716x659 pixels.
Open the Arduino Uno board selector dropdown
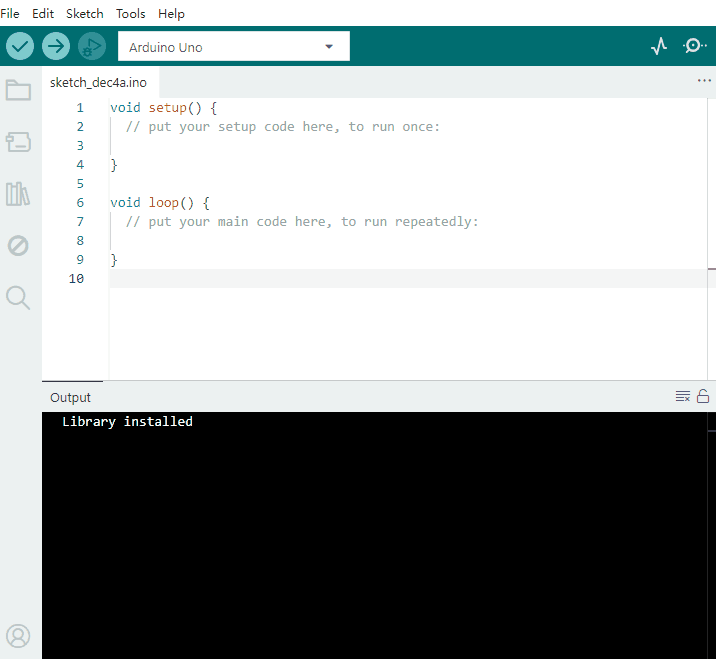tap(234, 46)
